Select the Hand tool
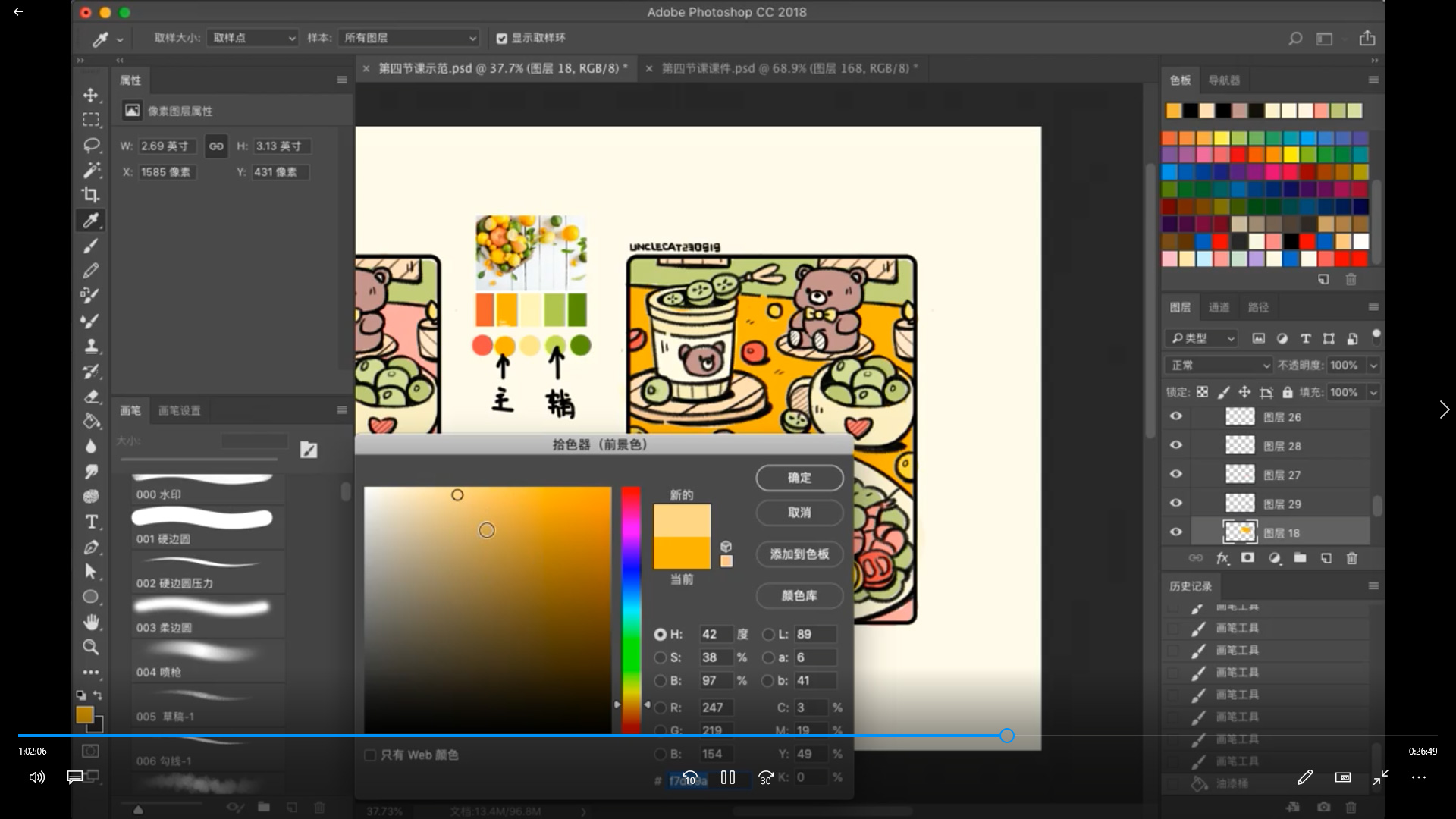This screenshot has width=1456, height=819. 91,622
